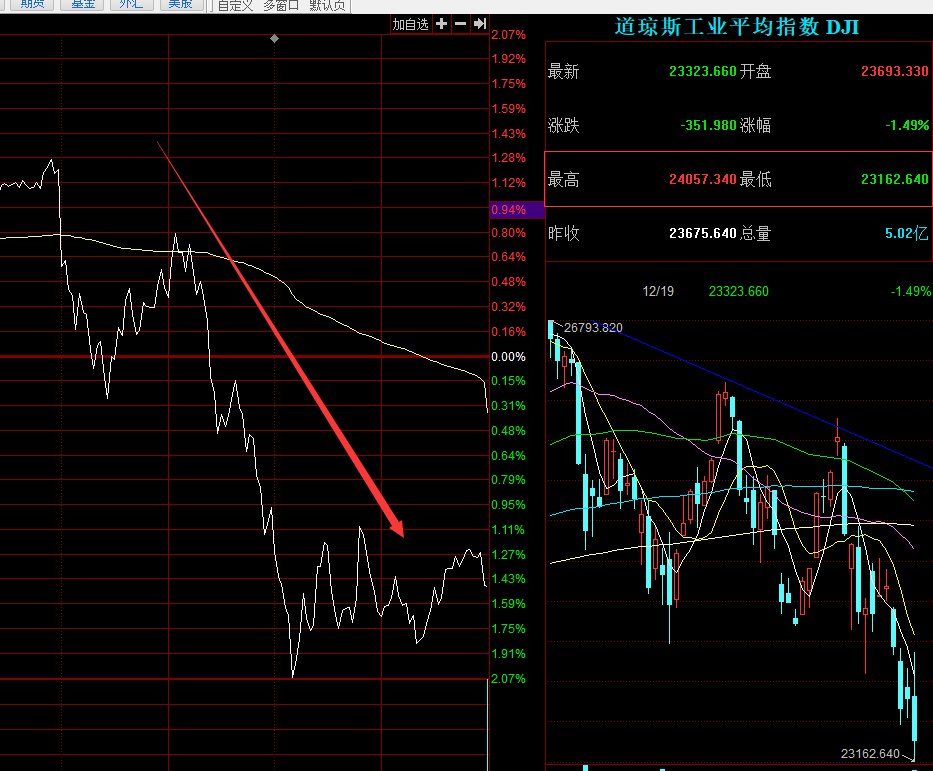Switch to the 基金 tab
Image resolution: width=933 pixels, height=771 pixels.
point(82,5)
